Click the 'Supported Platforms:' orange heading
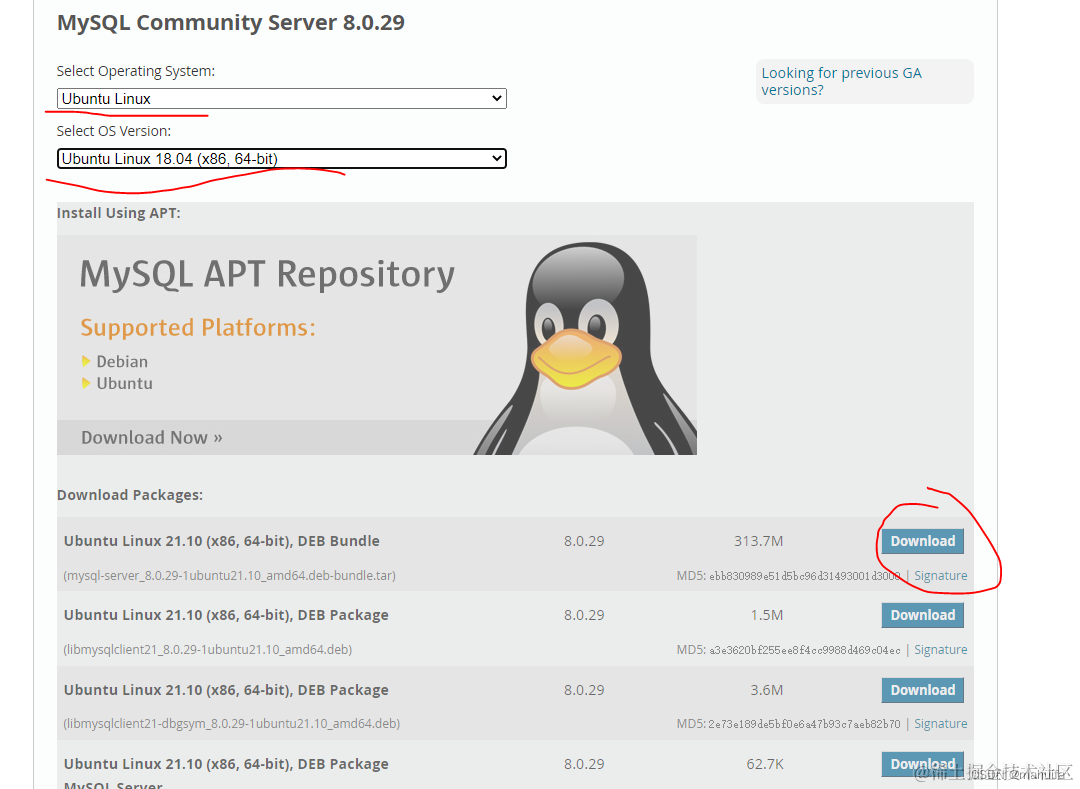The width and height of the screenshot is (1080, 789). (198, 328)
